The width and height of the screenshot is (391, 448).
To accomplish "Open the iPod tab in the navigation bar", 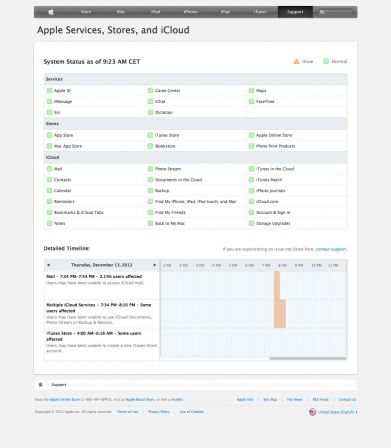I will pos(156,12).
